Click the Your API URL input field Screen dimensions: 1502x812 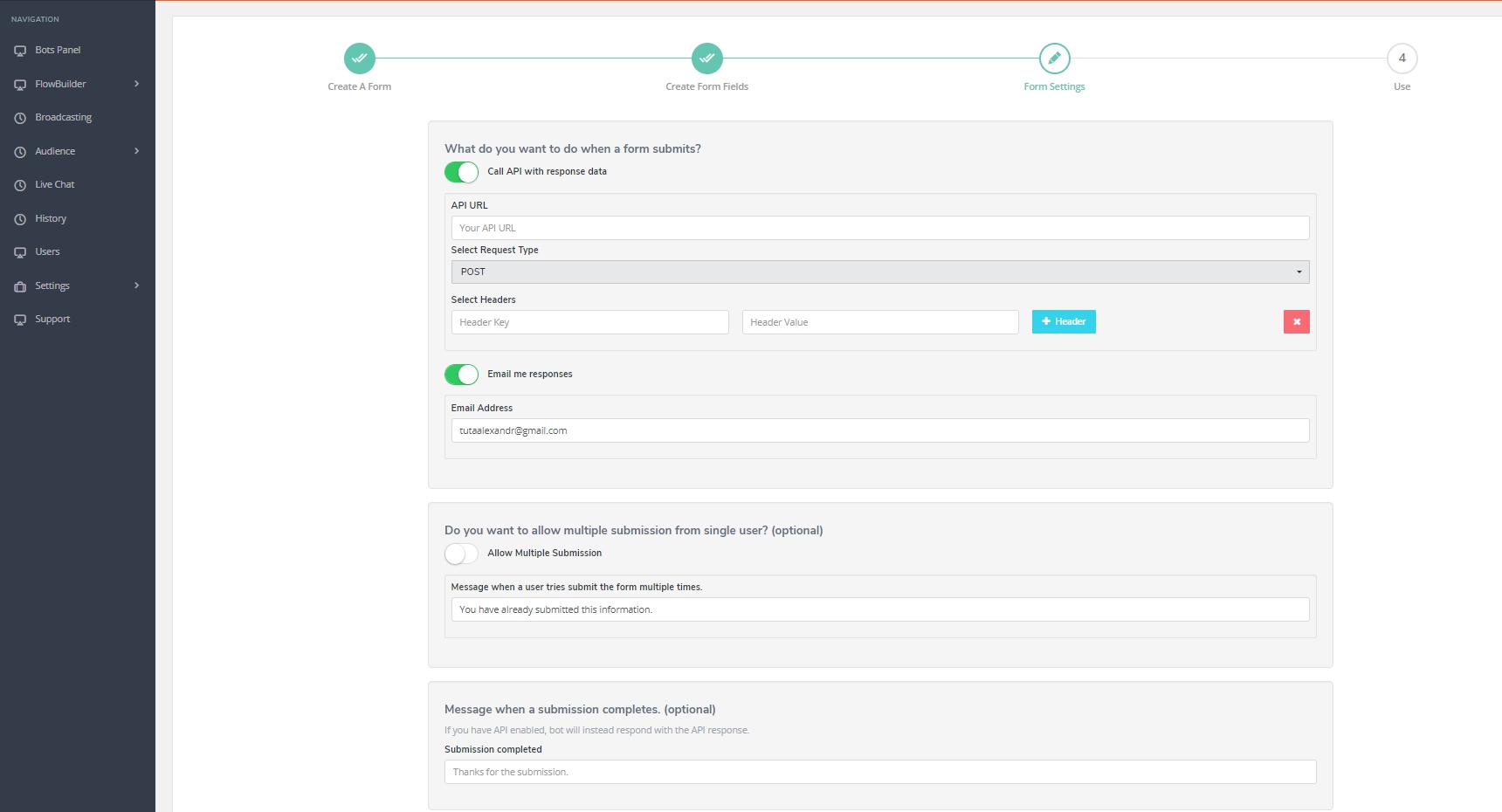[x=879, y=228]
